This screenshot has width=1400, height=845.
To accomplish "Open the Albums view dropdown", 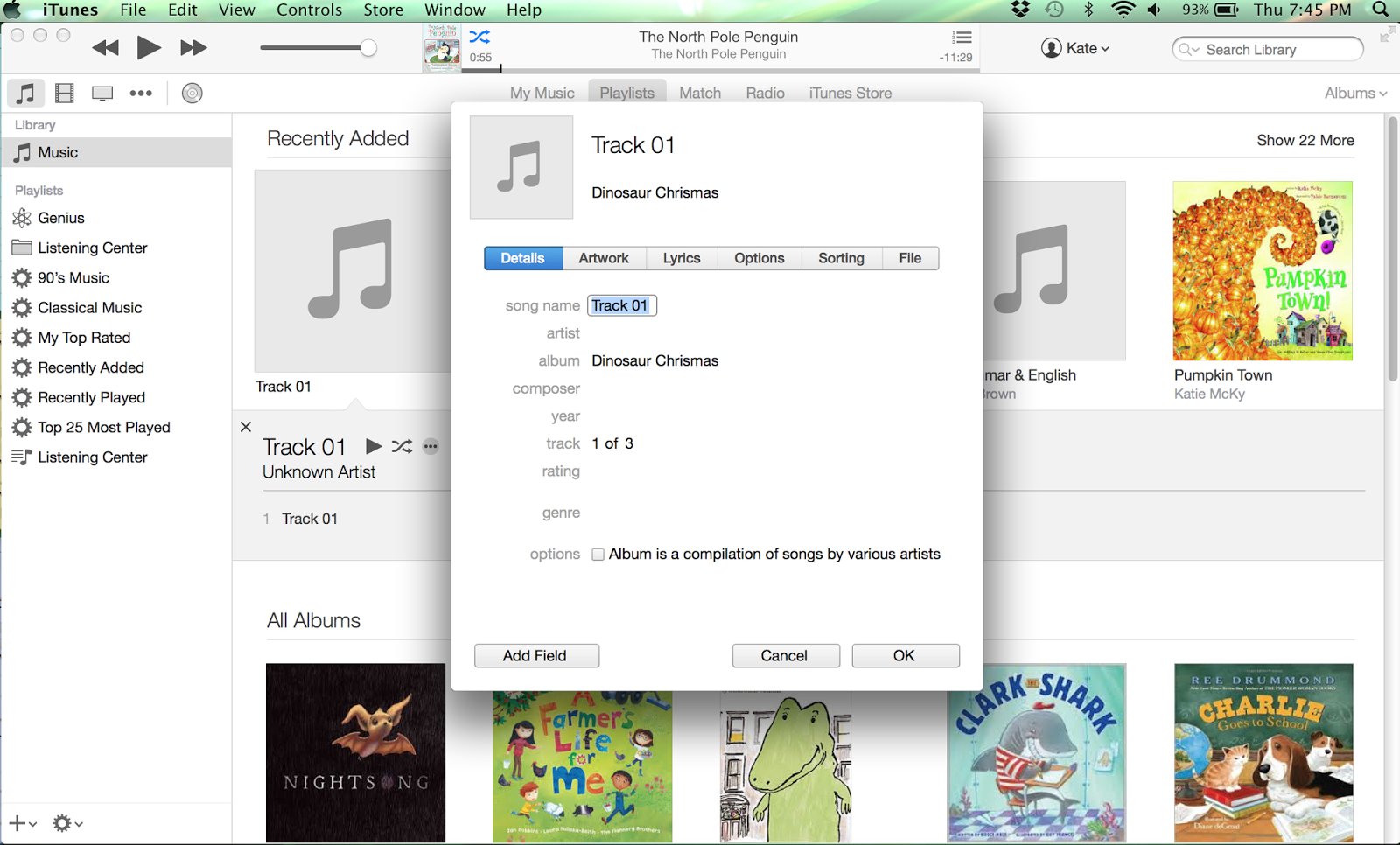I will pyautogui.click(x=1355, y=93).
